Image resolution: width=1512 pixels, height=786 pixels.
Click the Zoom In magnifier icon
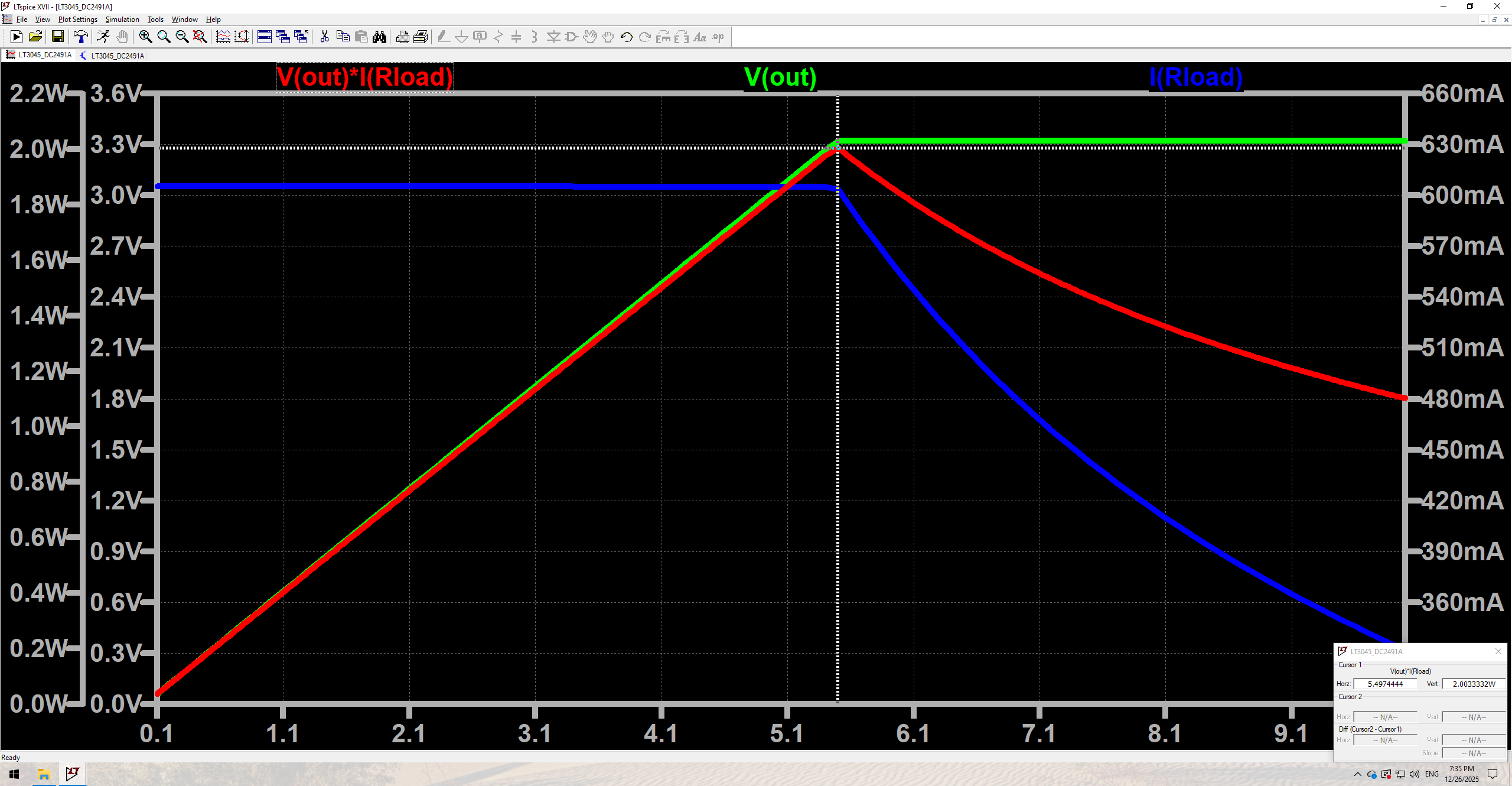click(145, 37)
